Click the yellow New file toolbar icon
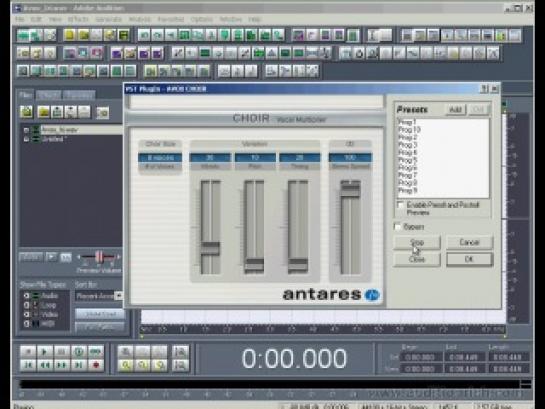Screen dimensions: 545x409 (70, 35)
